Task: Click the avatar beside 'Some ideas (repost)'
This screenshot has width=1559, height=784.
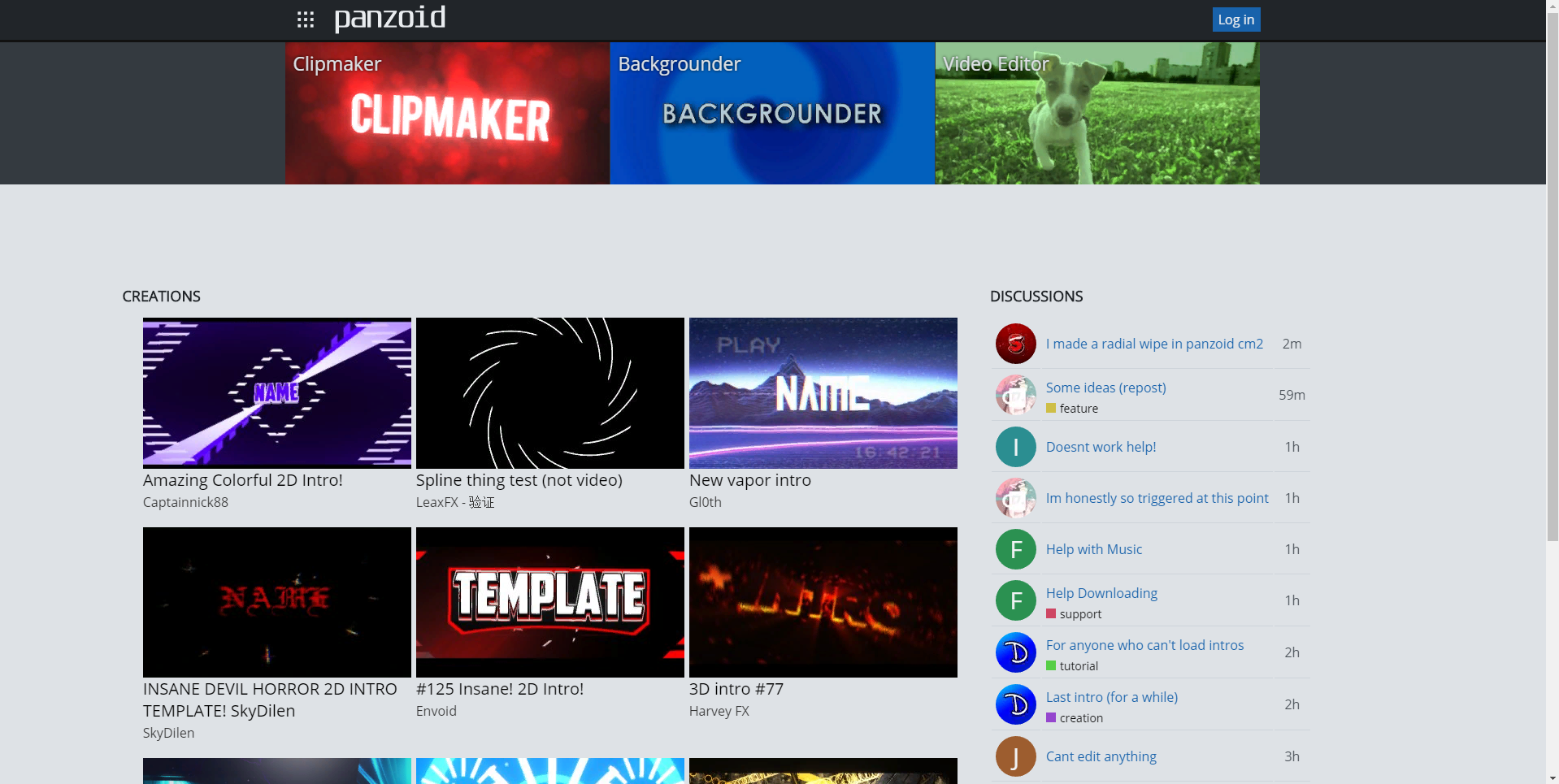Action: click(1015, 395)
